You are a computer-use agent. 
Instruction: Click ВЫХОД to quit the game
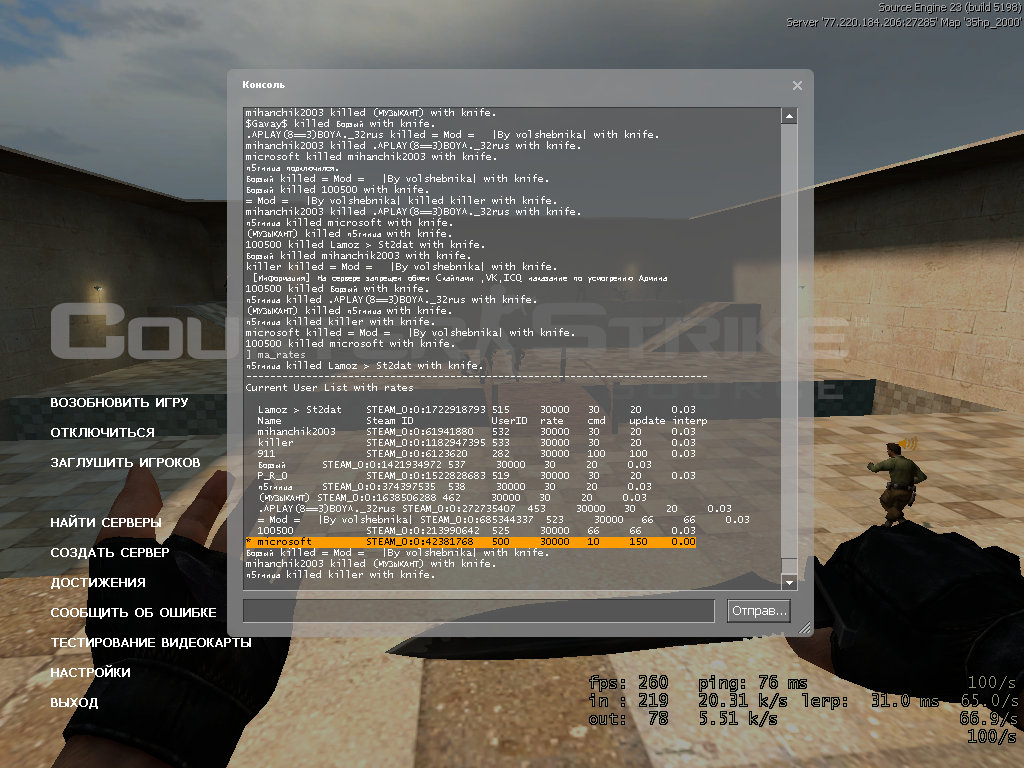tap(74, 703)
